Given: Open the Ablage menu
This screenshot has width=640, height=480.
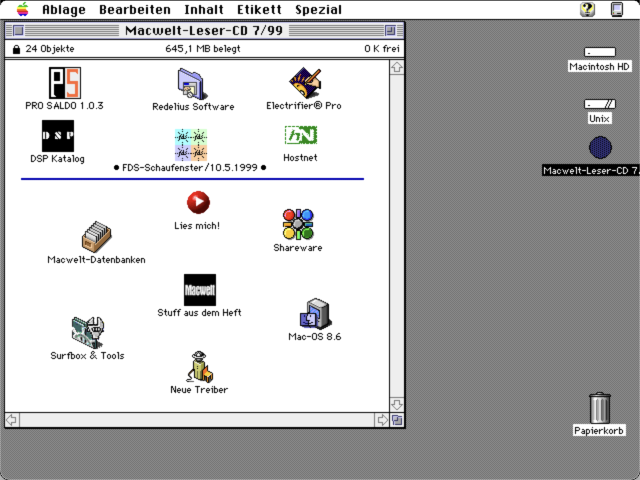Looking at the screenshot, I should point(64,9).
